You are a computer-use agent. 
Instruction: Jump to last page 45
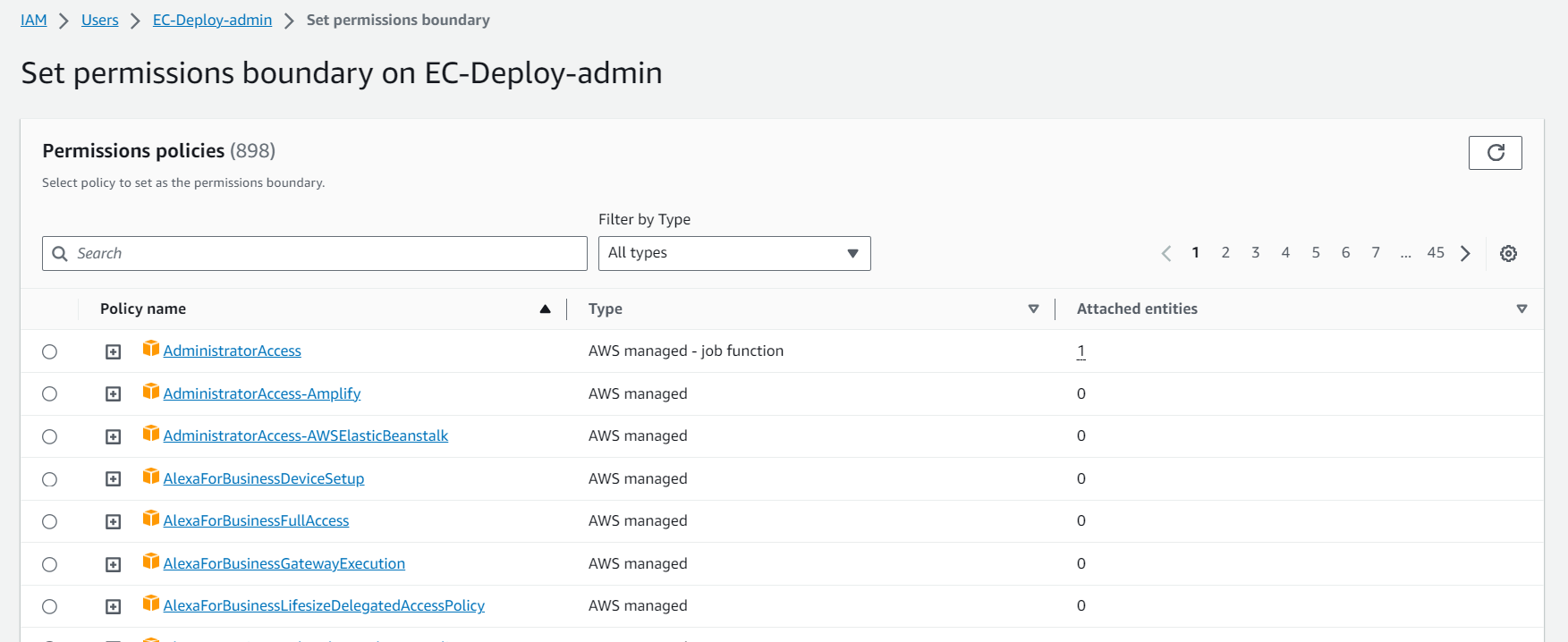pyautogui.click(x=1436, y=252)
